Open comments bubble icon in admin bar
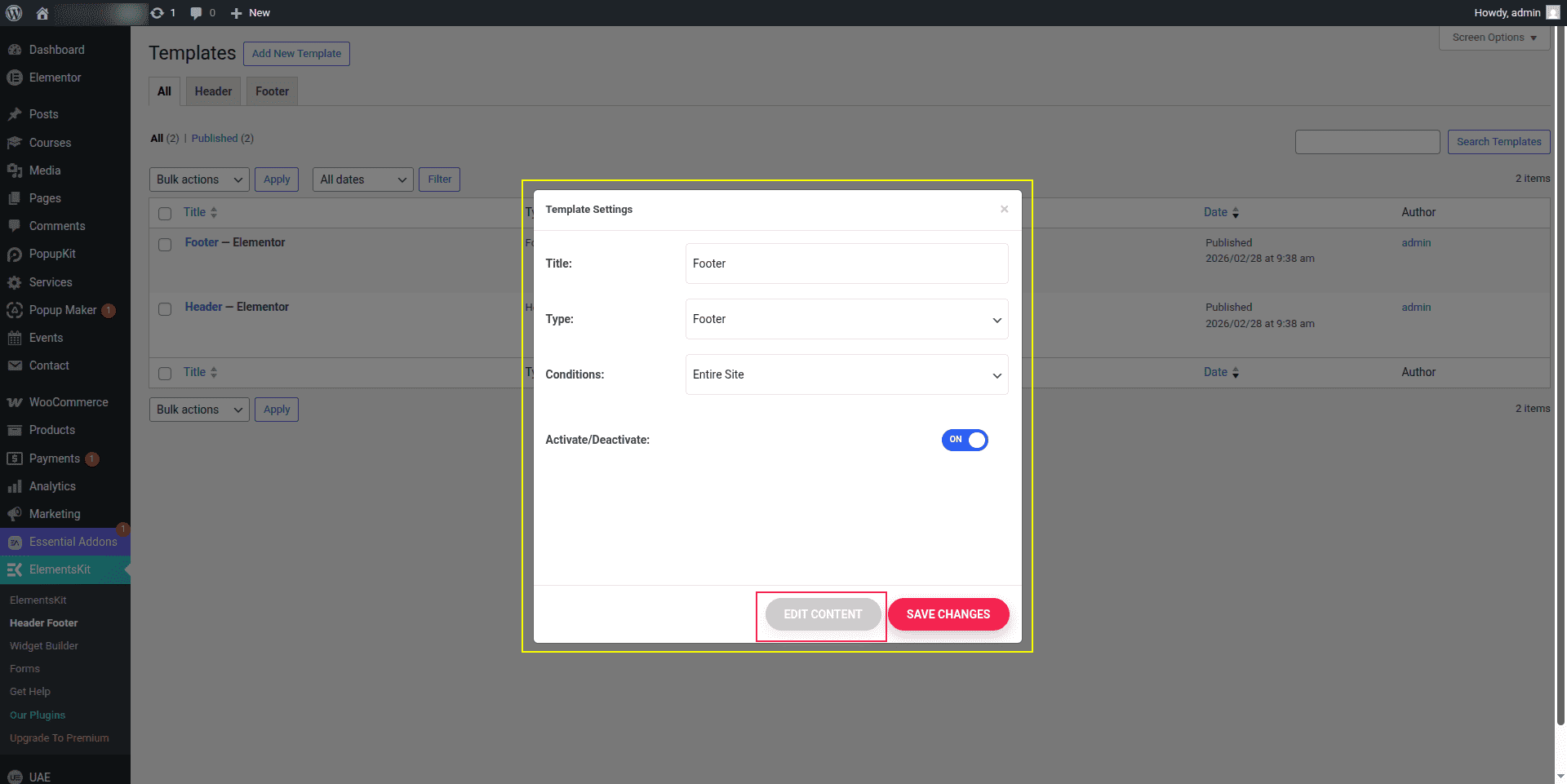 196,13
